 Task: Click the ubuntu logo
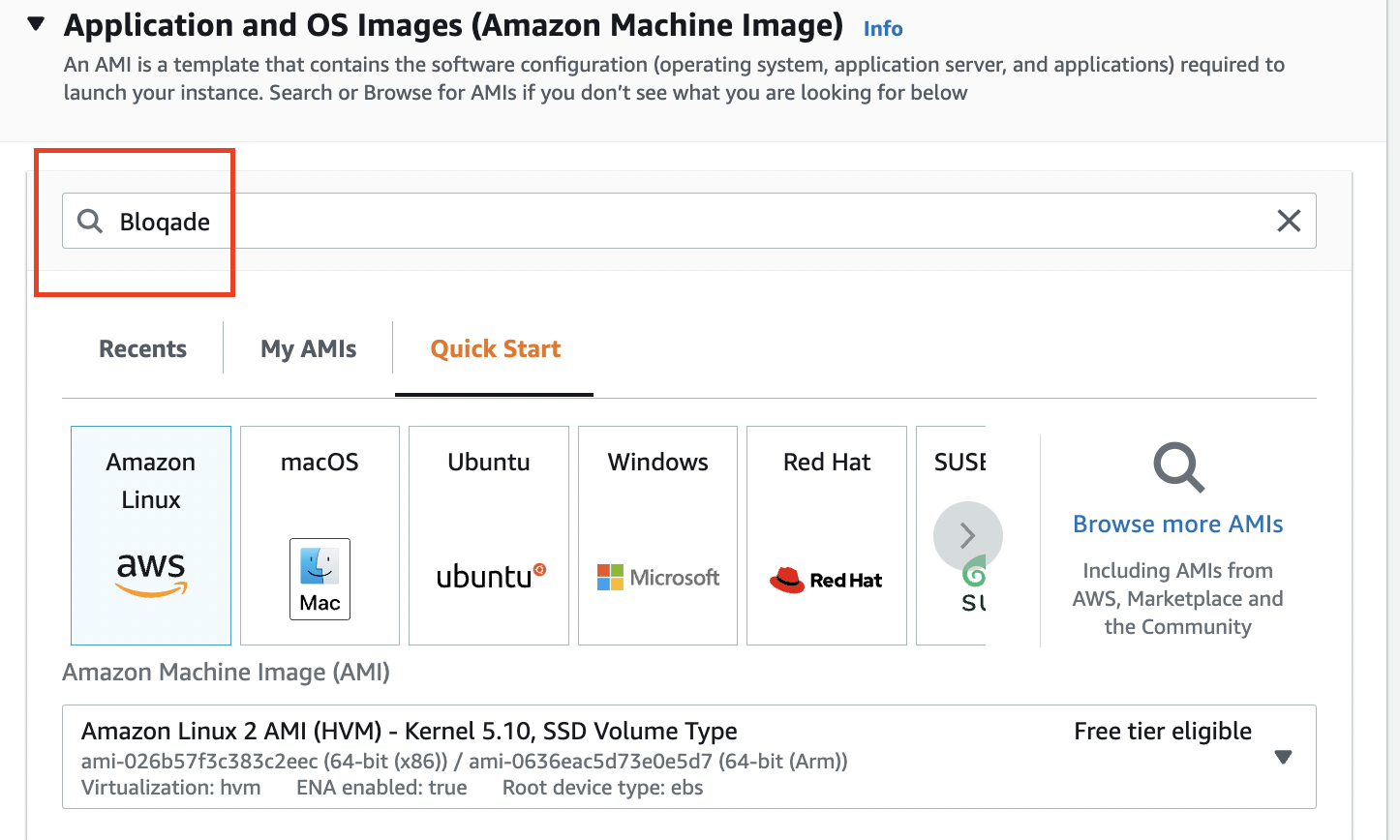click(x=491, y=577)
